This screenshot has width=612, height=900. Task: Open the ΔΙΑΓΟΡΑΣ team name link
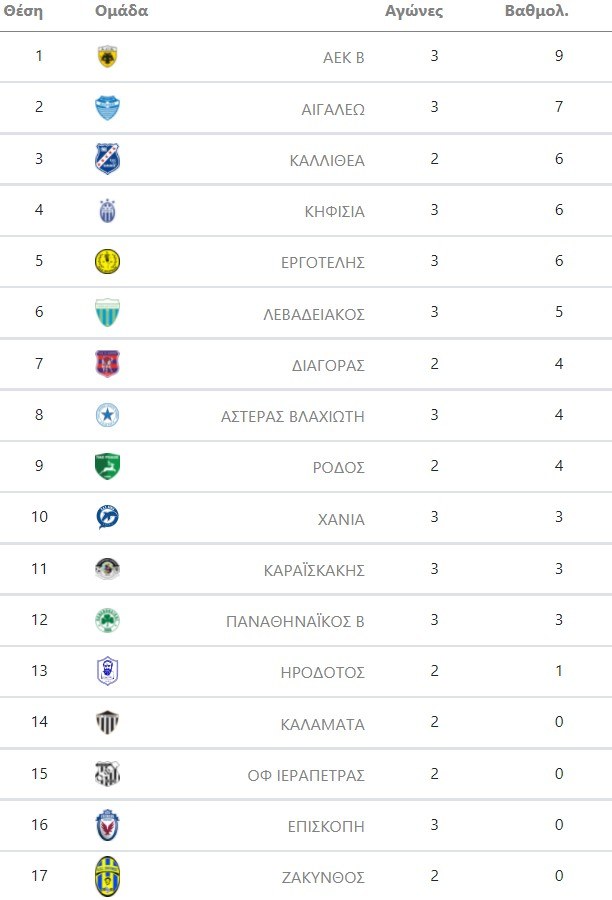[328, 365]
